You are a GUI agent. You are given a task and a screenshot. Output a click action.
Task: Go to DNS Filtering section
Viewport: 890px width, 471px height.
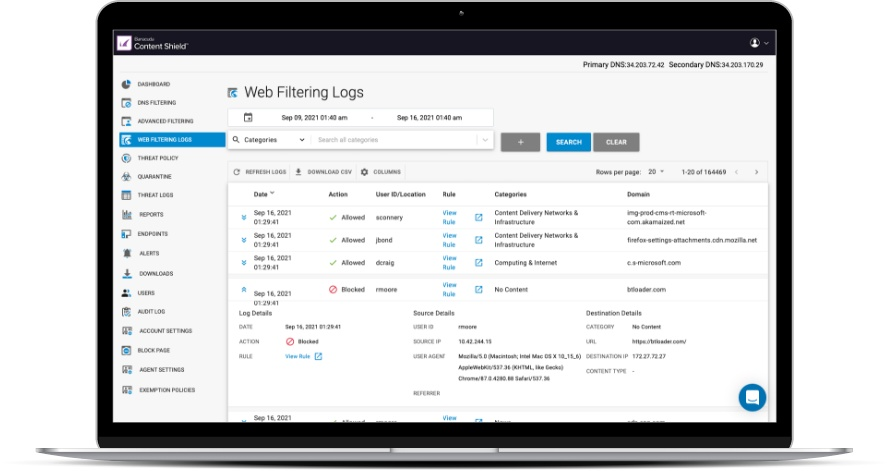(x=156, y=103)
